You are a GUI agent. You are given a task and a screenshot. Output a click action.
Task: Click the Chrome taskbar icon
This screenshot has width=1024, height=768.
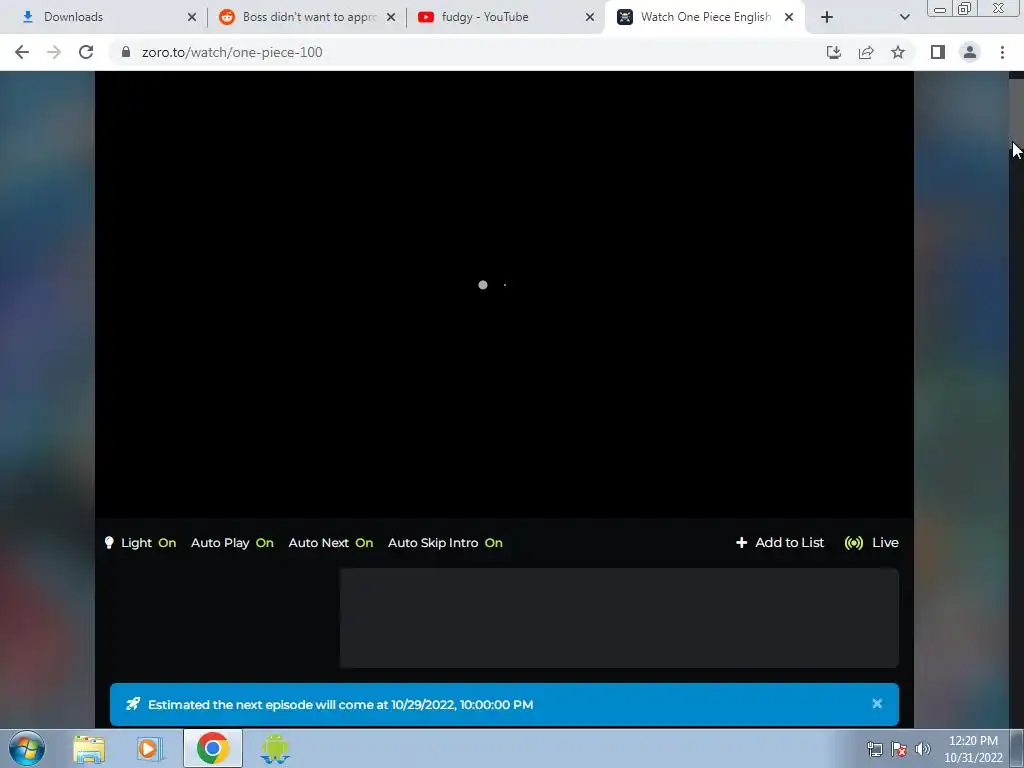coord(213,748)
